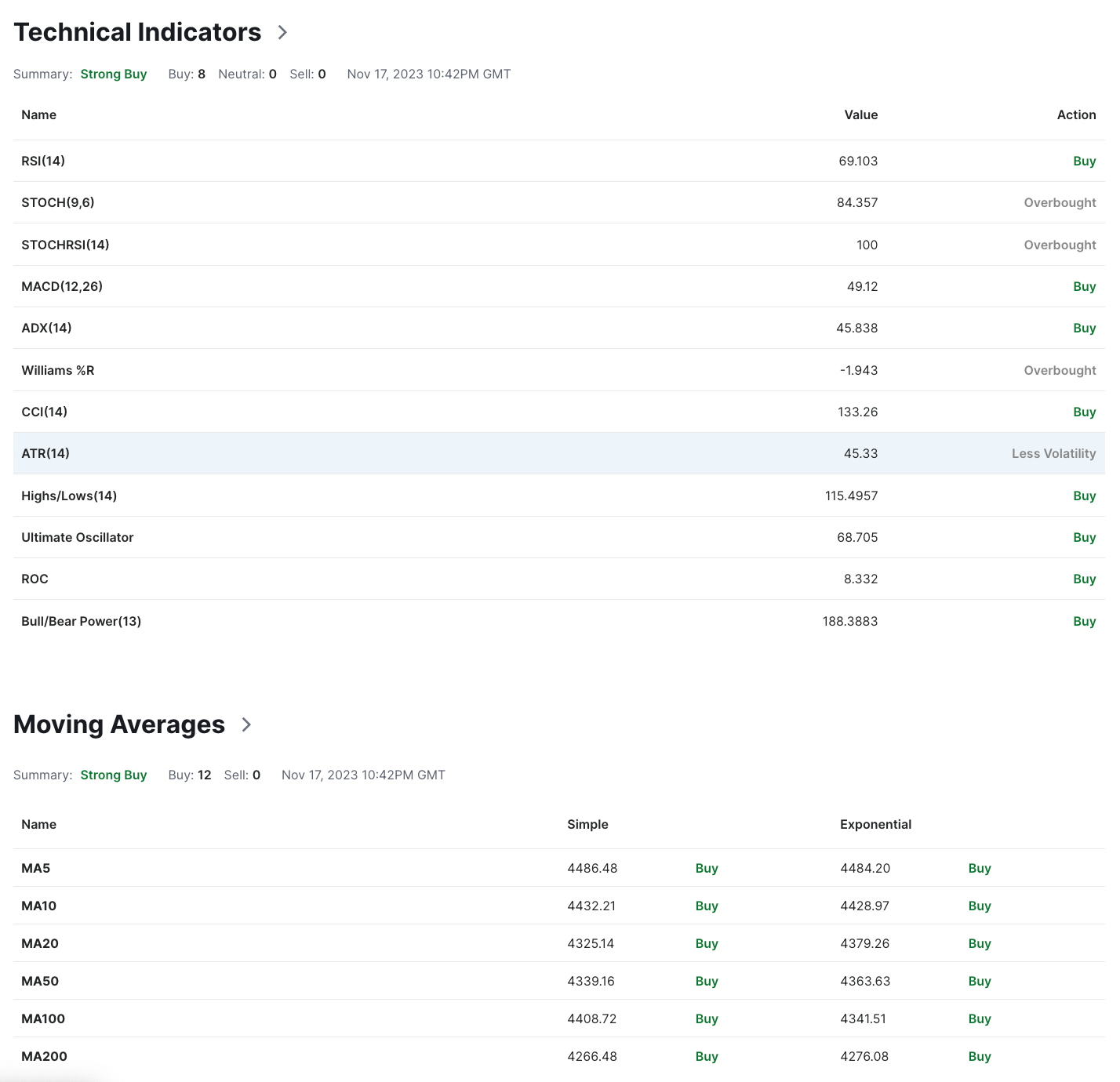This screenshot has height=1082, width=1120.
Task: Click the MA200 exponential value 4276.08
Action: [864, 1056]
